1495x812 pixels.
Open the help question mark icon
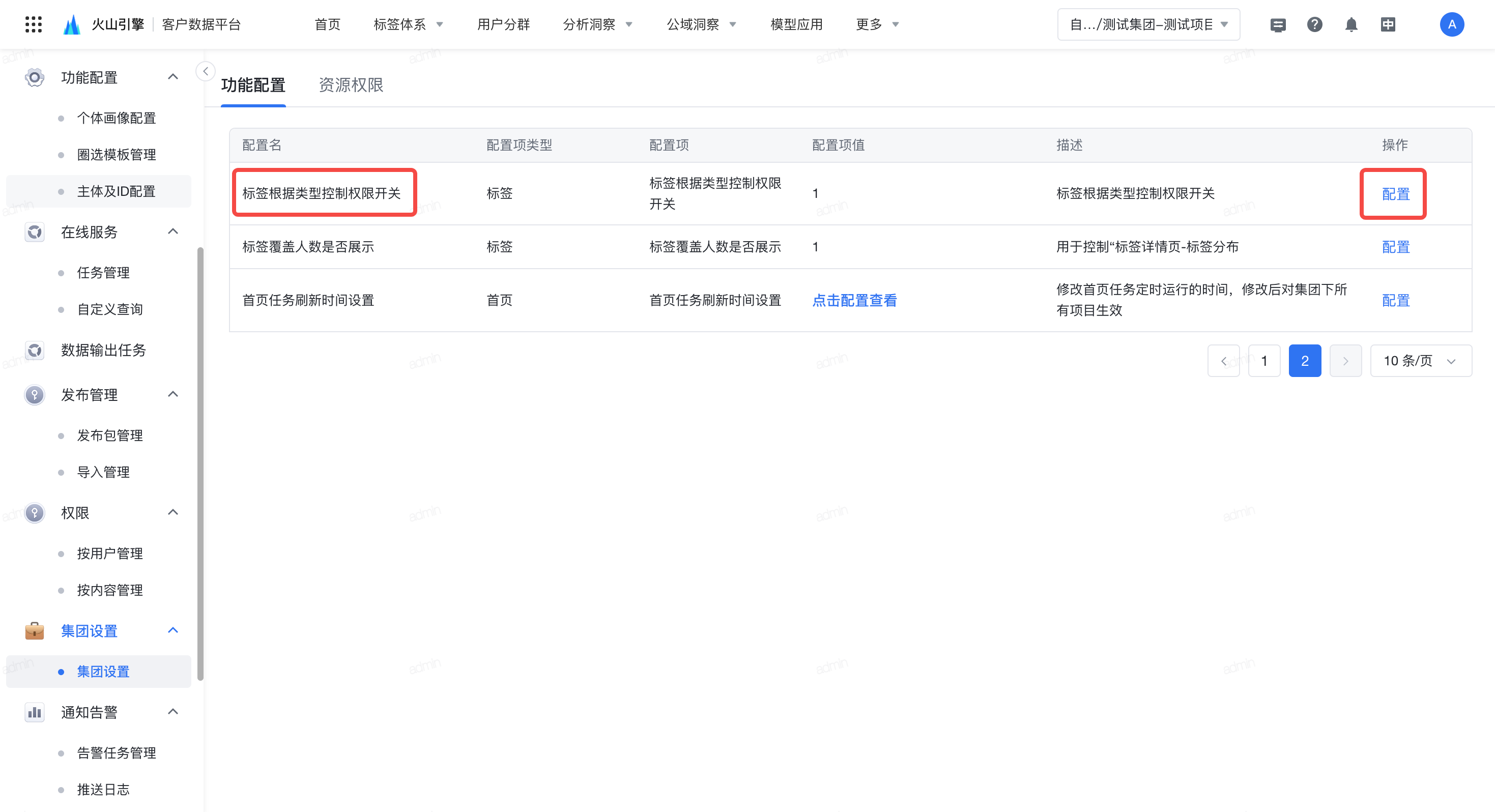pyautogui.click(x=1314, y=24)
